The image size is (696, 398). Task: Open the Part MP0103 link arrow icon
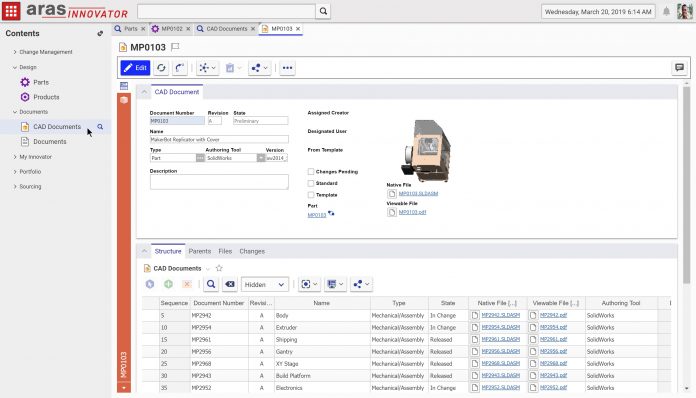[x=331, y=214]
